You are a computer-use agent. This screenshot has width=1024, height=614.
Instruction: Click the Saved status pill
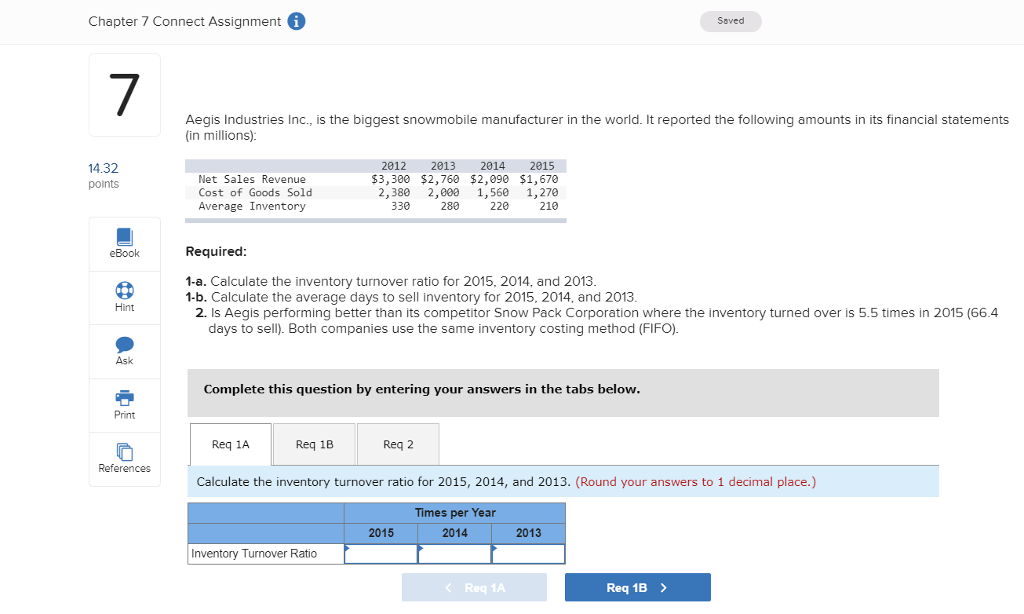(x=730, y=20)
